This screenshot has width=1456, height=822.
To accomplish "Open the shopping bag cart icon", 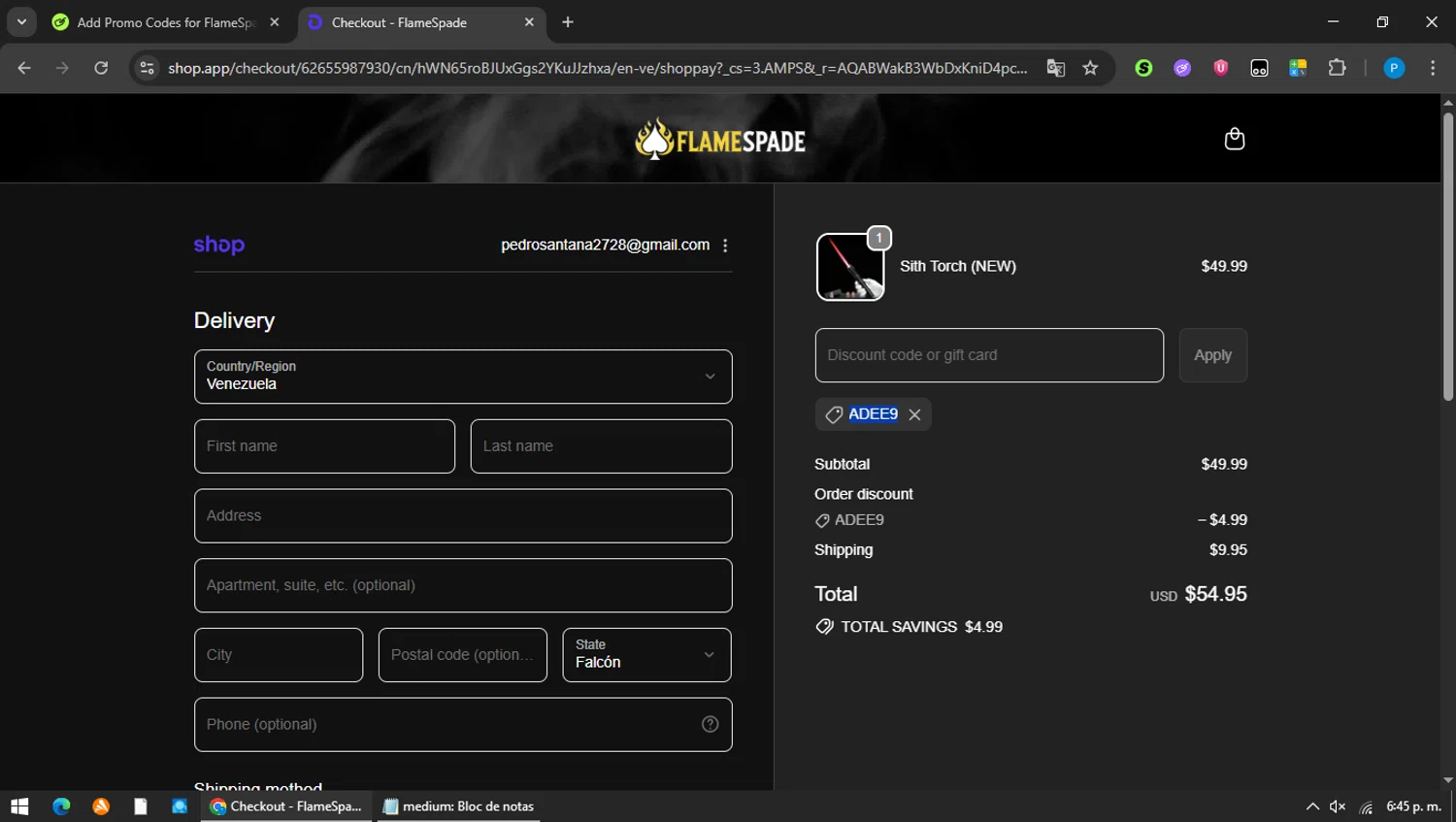I will point(1235,139).
